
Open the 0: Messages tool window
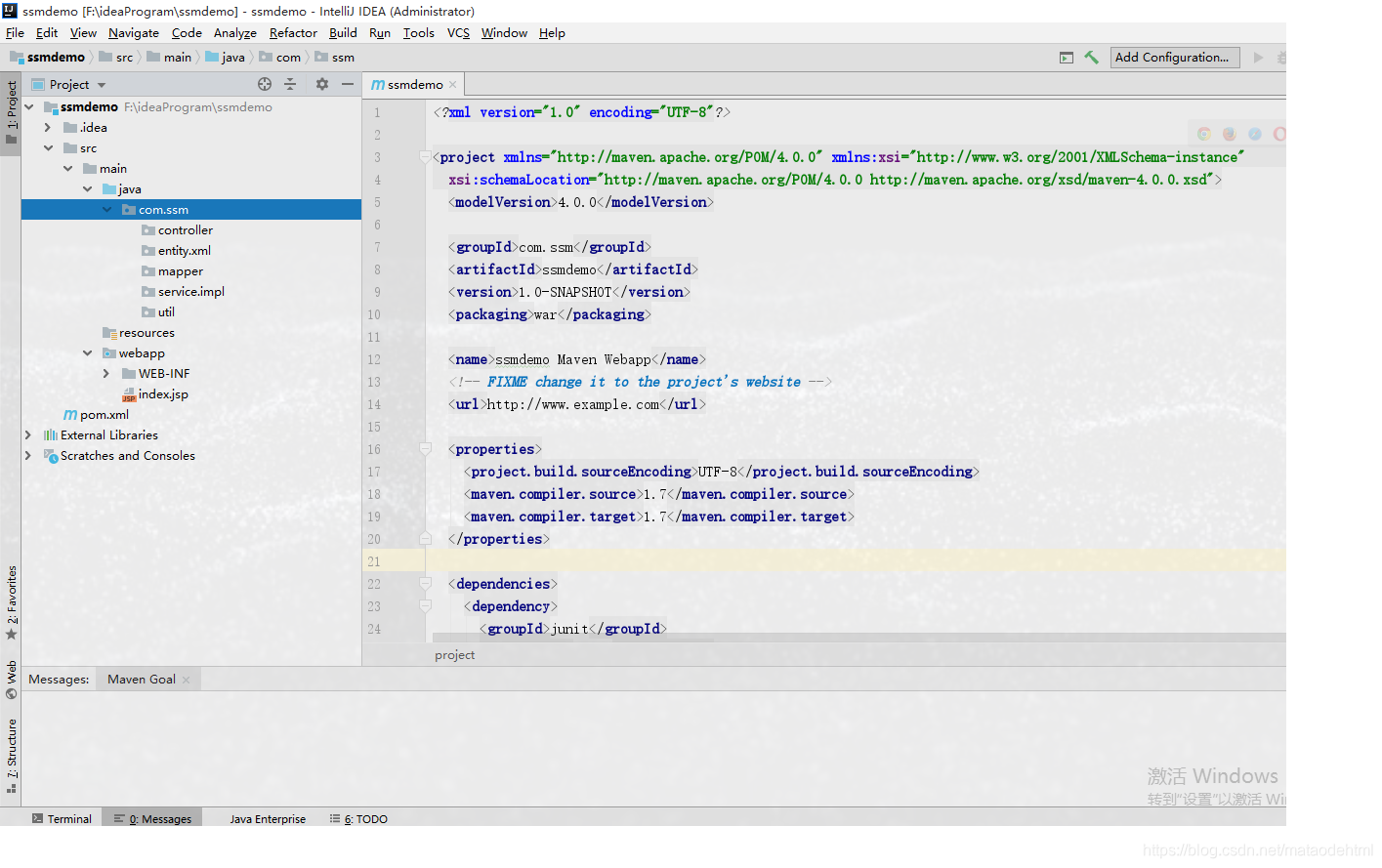(x=153, y=819)
